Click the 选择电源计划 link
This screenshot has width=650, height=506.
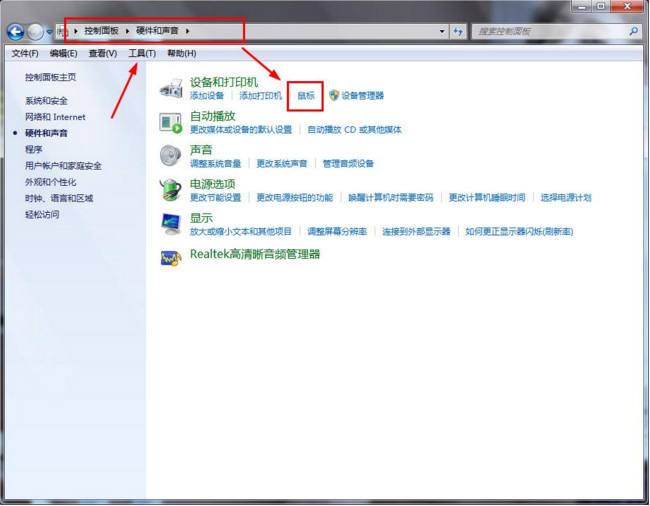point(566,198)
